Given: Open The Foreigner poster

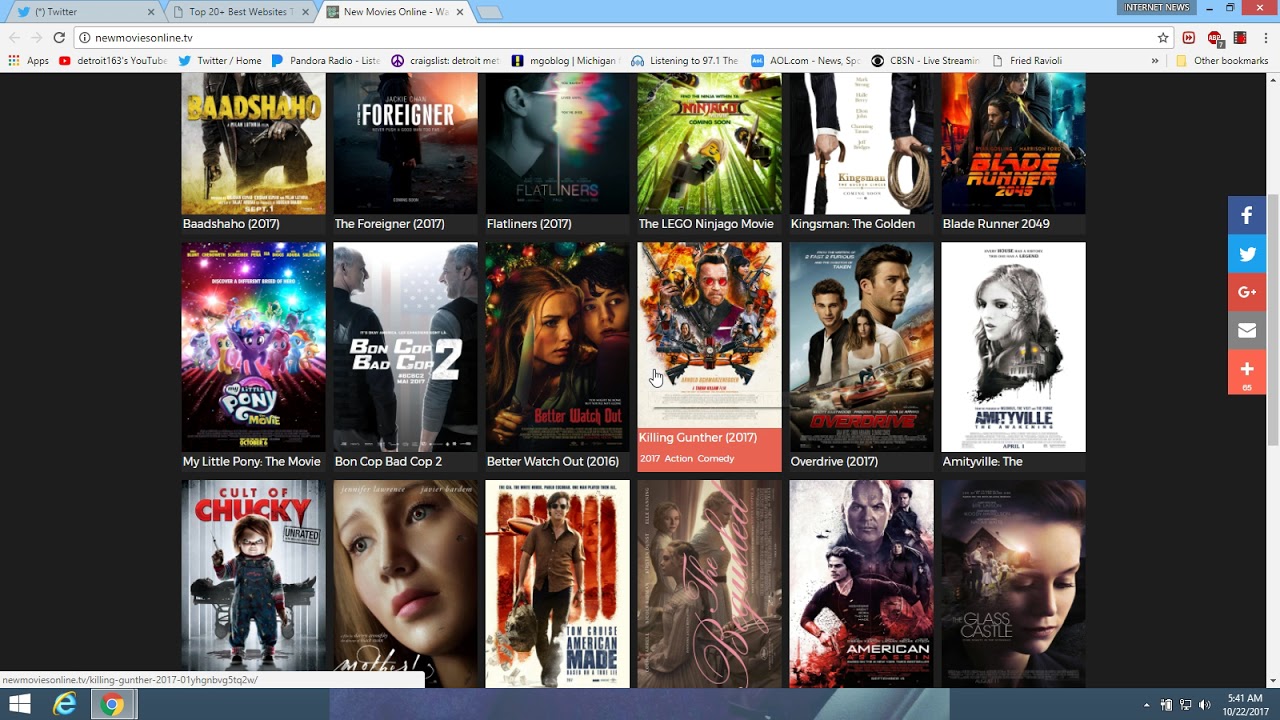Looking at the screenshot, I should pyautogui.click(x=405, y=143).
